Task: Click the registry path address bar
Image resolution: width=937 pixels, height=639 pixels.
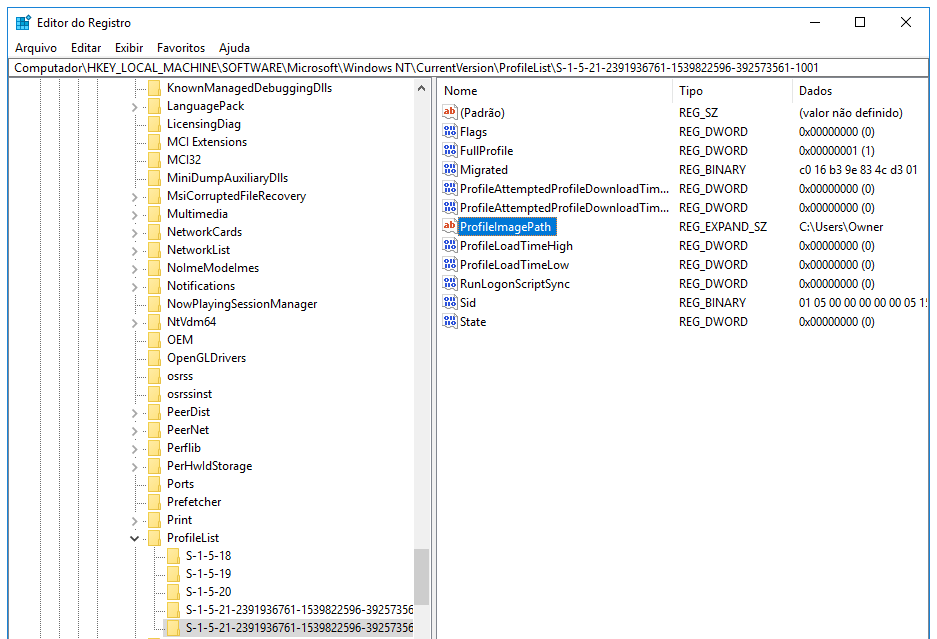Action: 468,68
